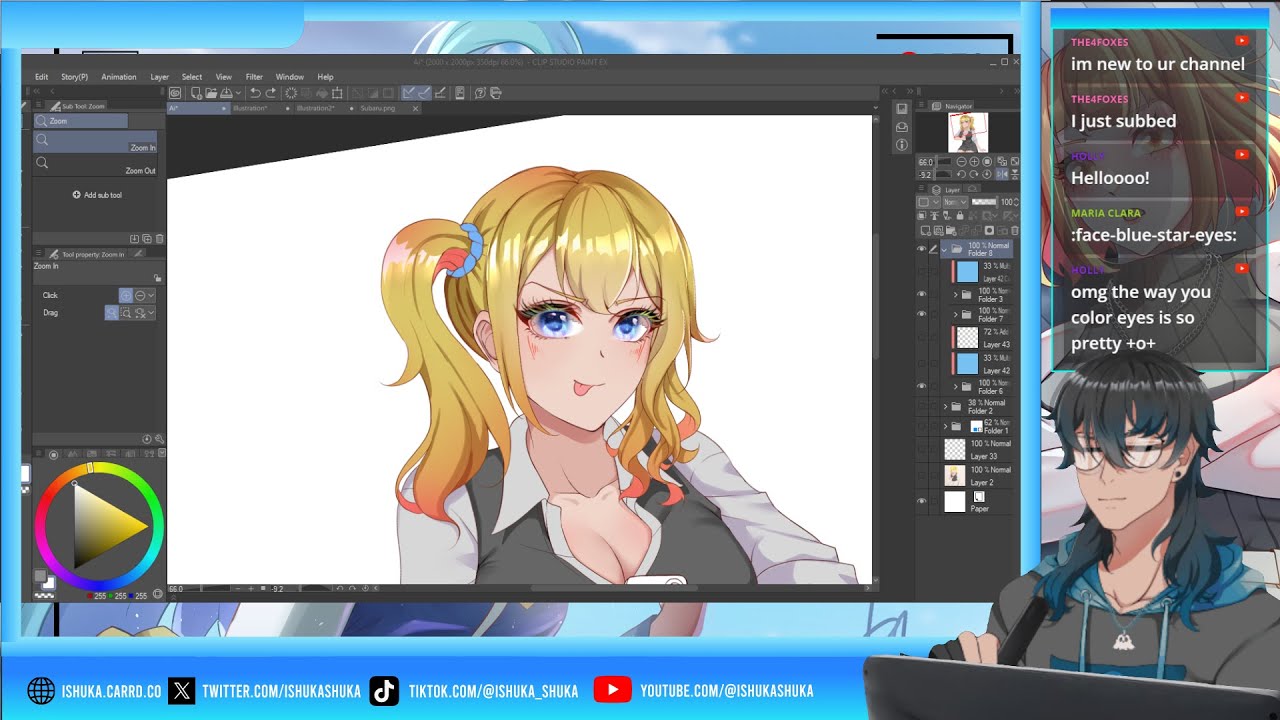Screen dimensions: 1280x720
Task: Click the trash icon in Sub Tool panel
Action: [160, 239]
